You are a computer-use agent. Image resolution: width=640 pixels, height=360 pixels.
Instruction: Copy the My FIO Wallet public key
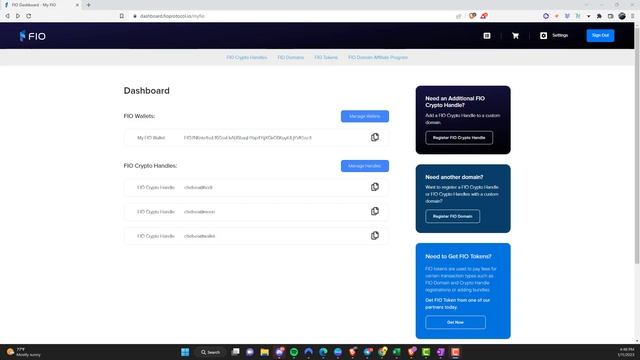click(x=375, y=138)
